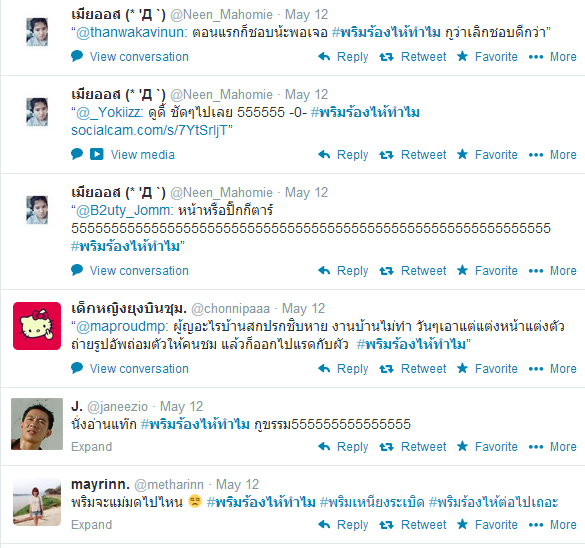585x548 pixels.
Task: Open J.'s profile photo
Action: click(x=37, y=424)
